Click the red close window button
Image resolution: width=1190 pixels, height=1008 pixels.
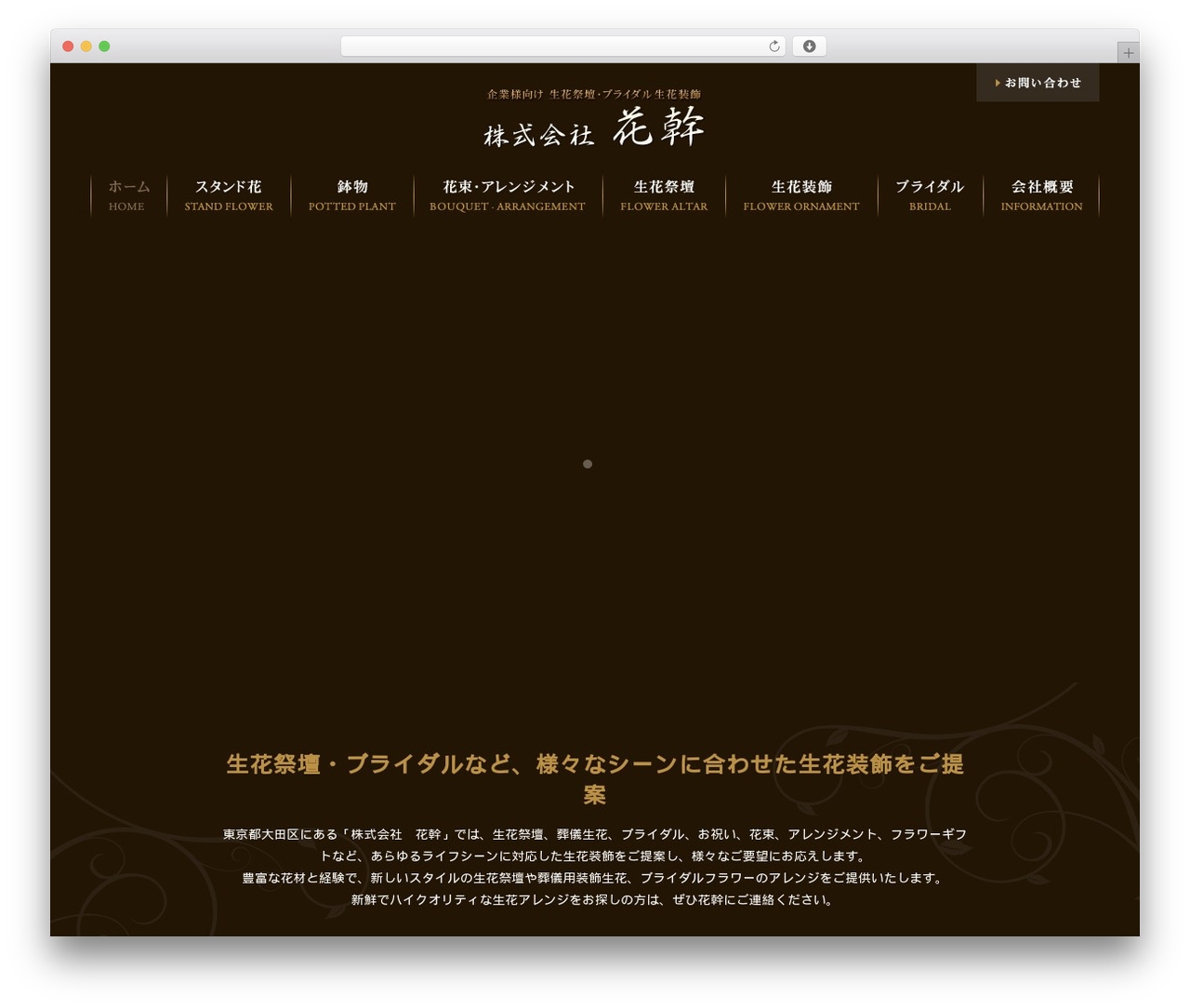tap(68, 46)
